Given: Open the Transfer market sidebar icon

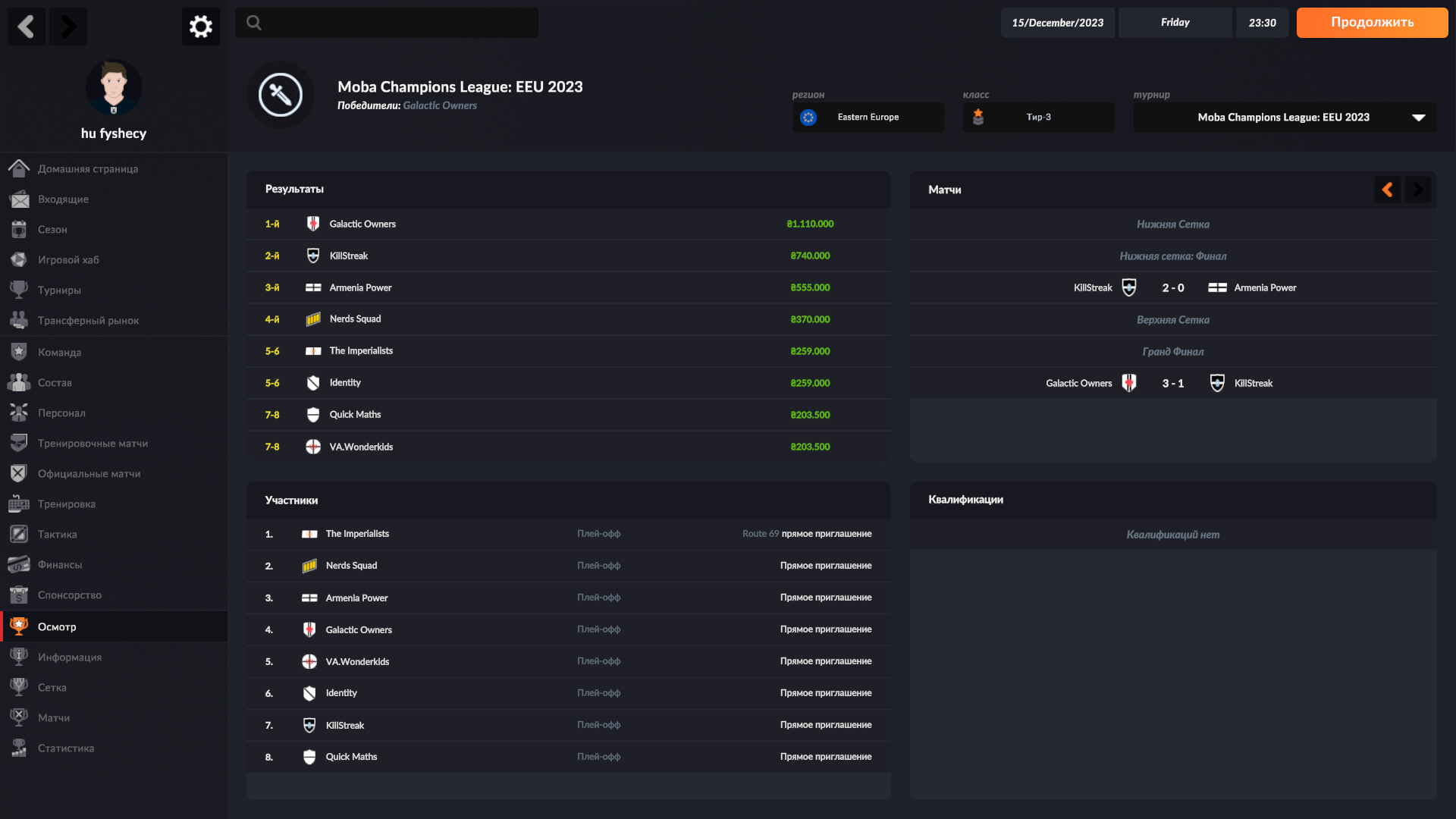Looking at the screenshot, I should [19, 320].
